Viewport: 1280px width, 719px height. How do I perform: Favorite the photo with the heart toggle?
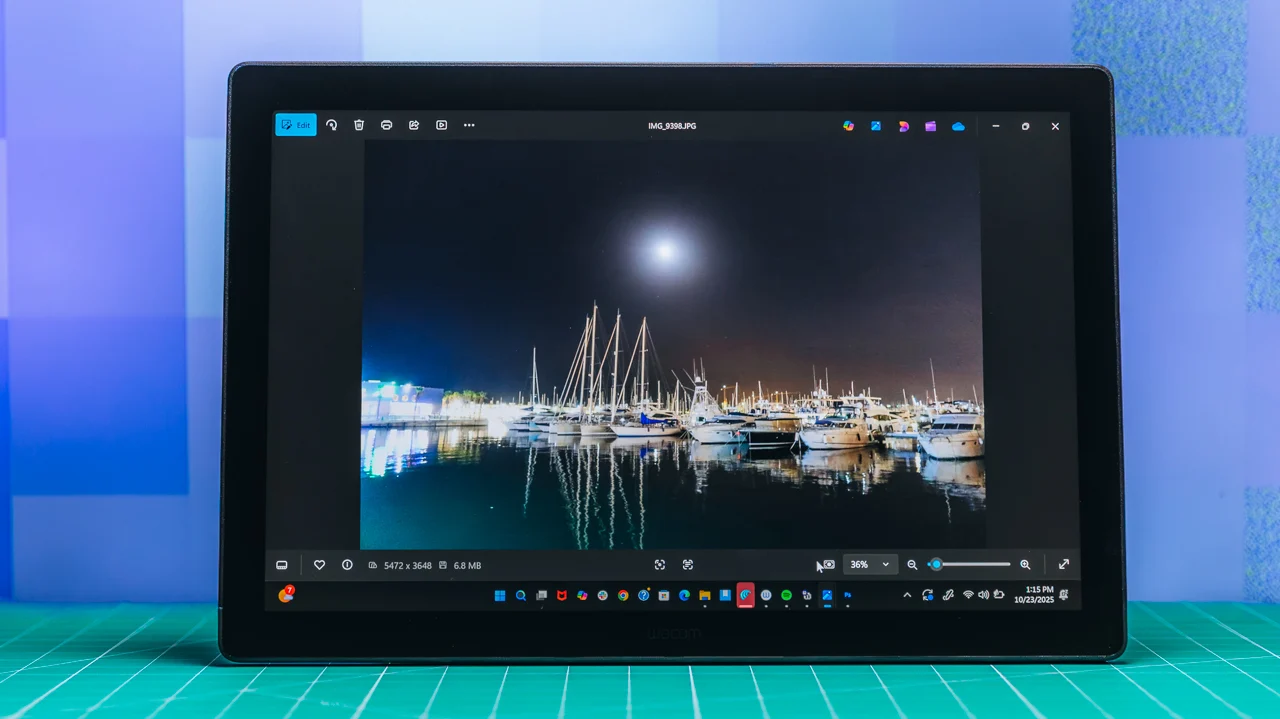(x=319, y=565)
